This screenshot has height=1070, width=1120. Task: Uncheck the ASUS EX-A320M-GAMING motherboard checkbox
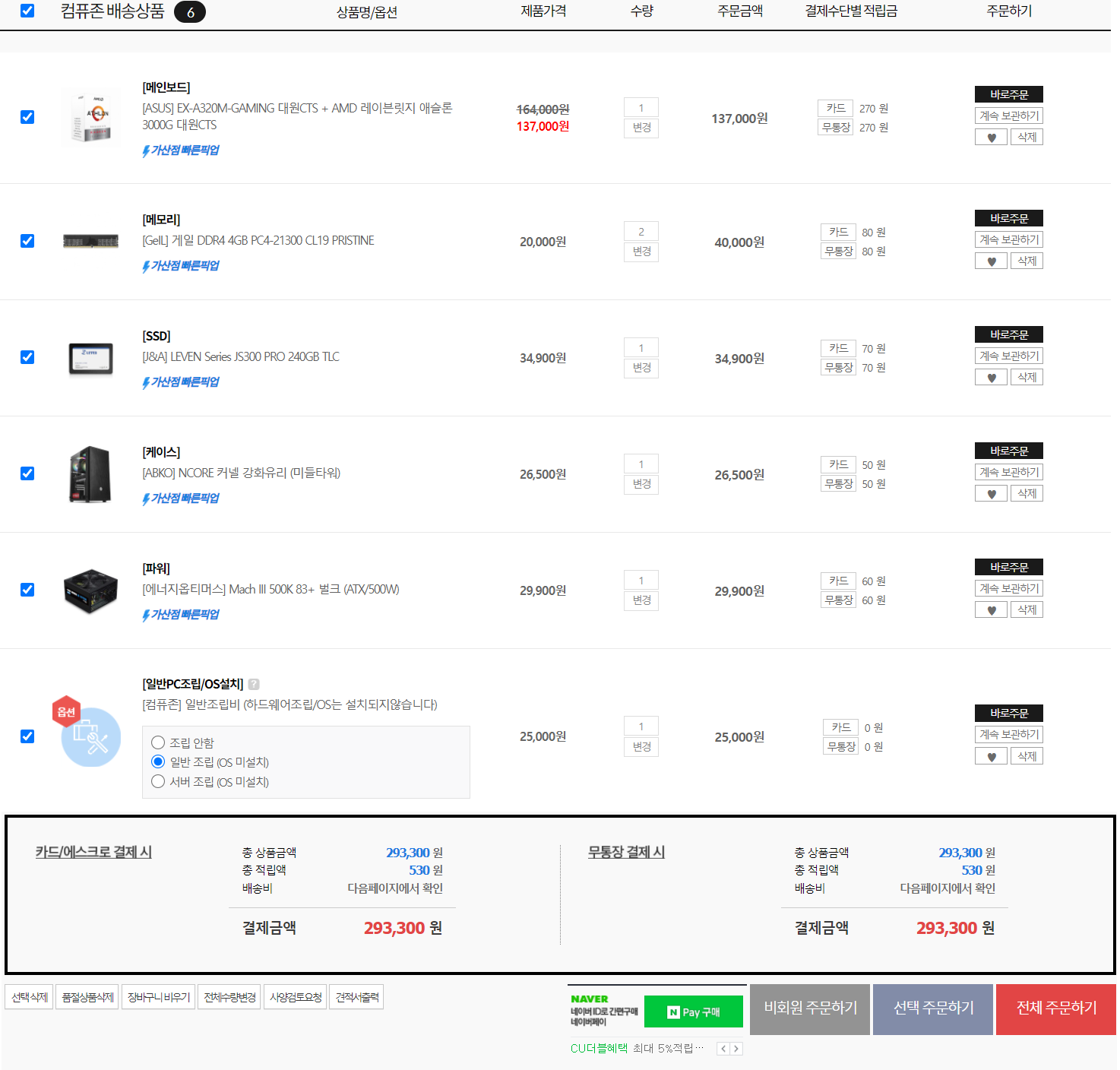(27, 117)
